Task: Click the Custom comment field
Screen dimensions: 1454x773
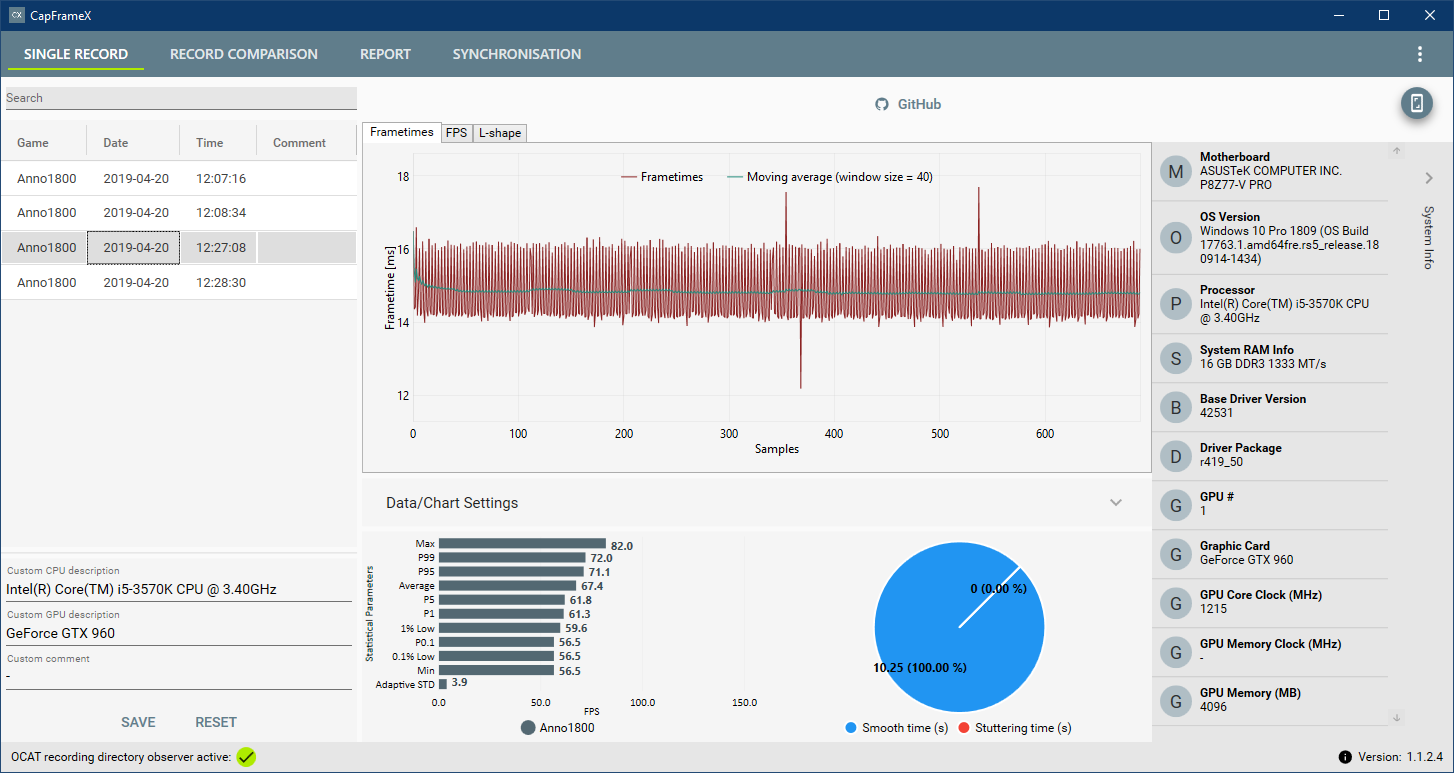Action: [179, 677]
